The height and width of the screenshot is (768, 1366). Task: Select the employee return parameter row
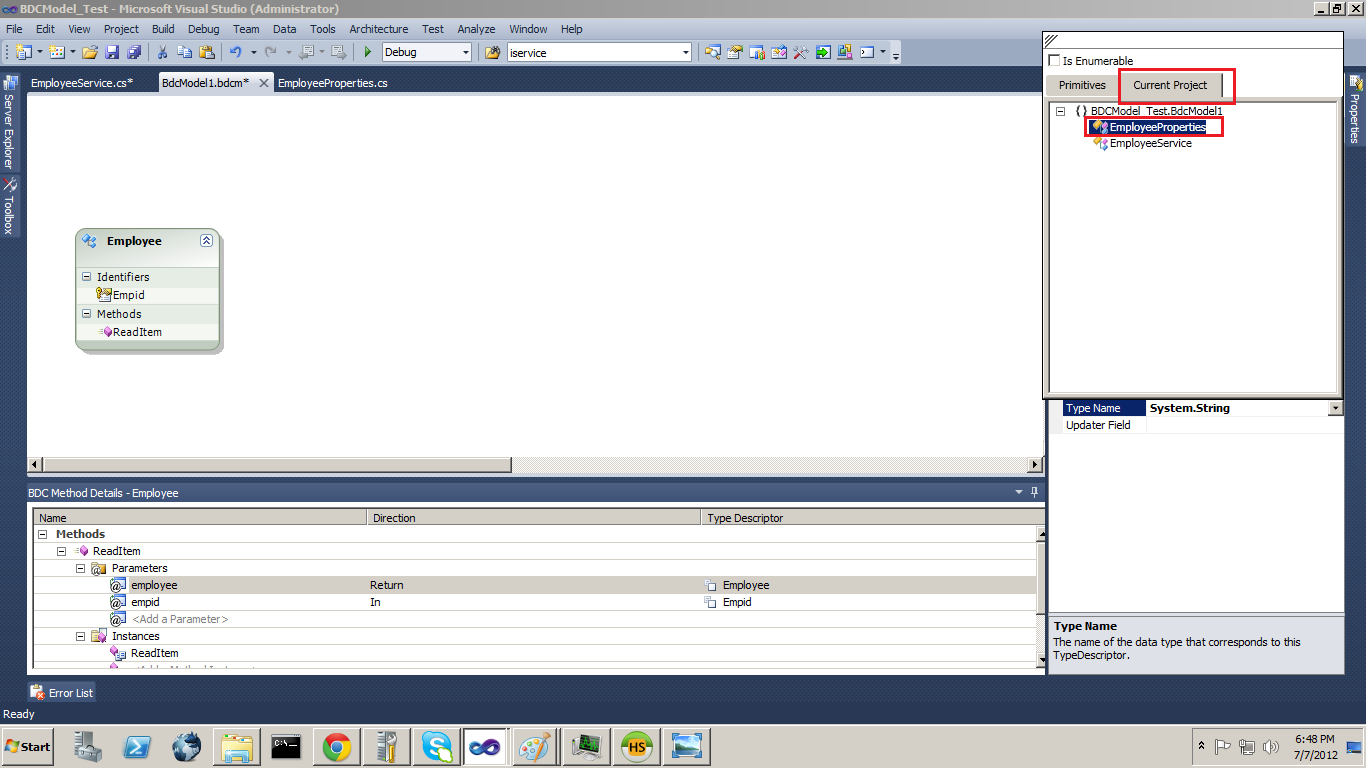click(535, 585)
